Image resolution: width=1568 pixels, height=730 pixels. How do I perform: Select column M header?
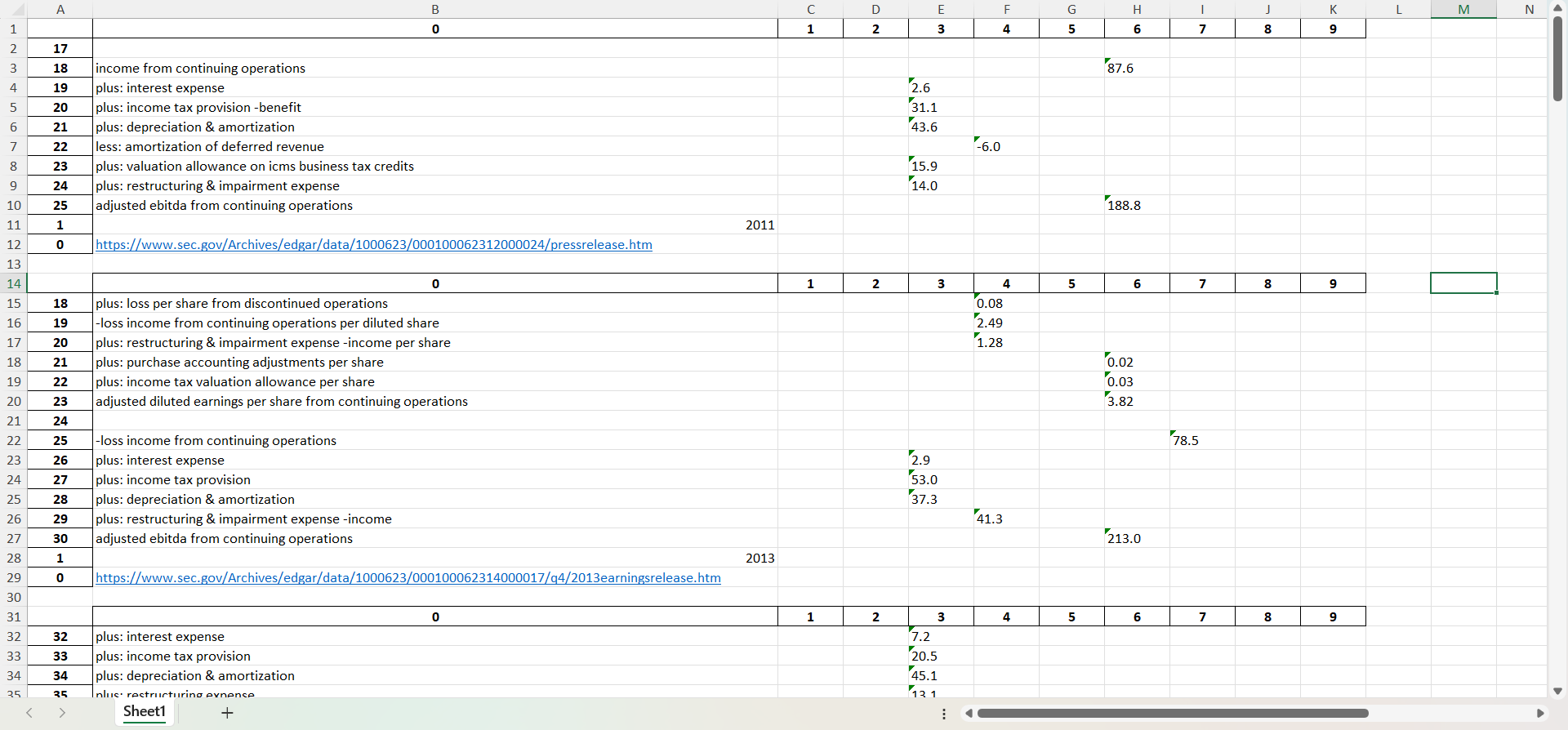1463,9
